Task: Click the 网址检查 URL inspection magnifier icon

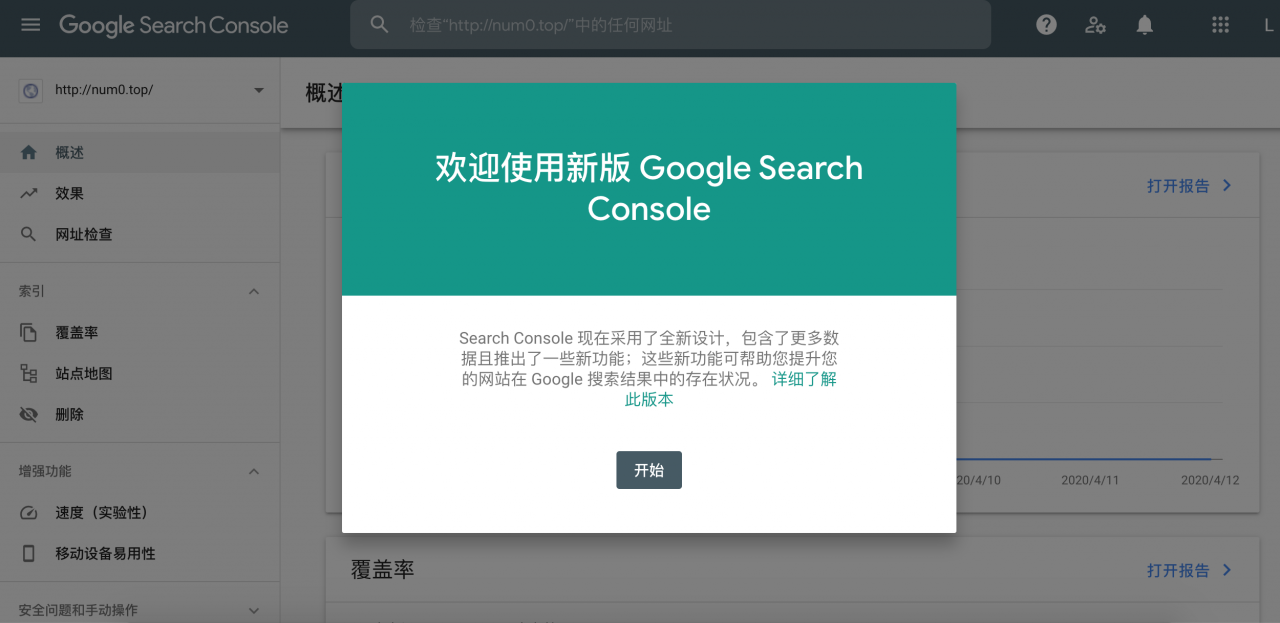Action: point(30,234)
